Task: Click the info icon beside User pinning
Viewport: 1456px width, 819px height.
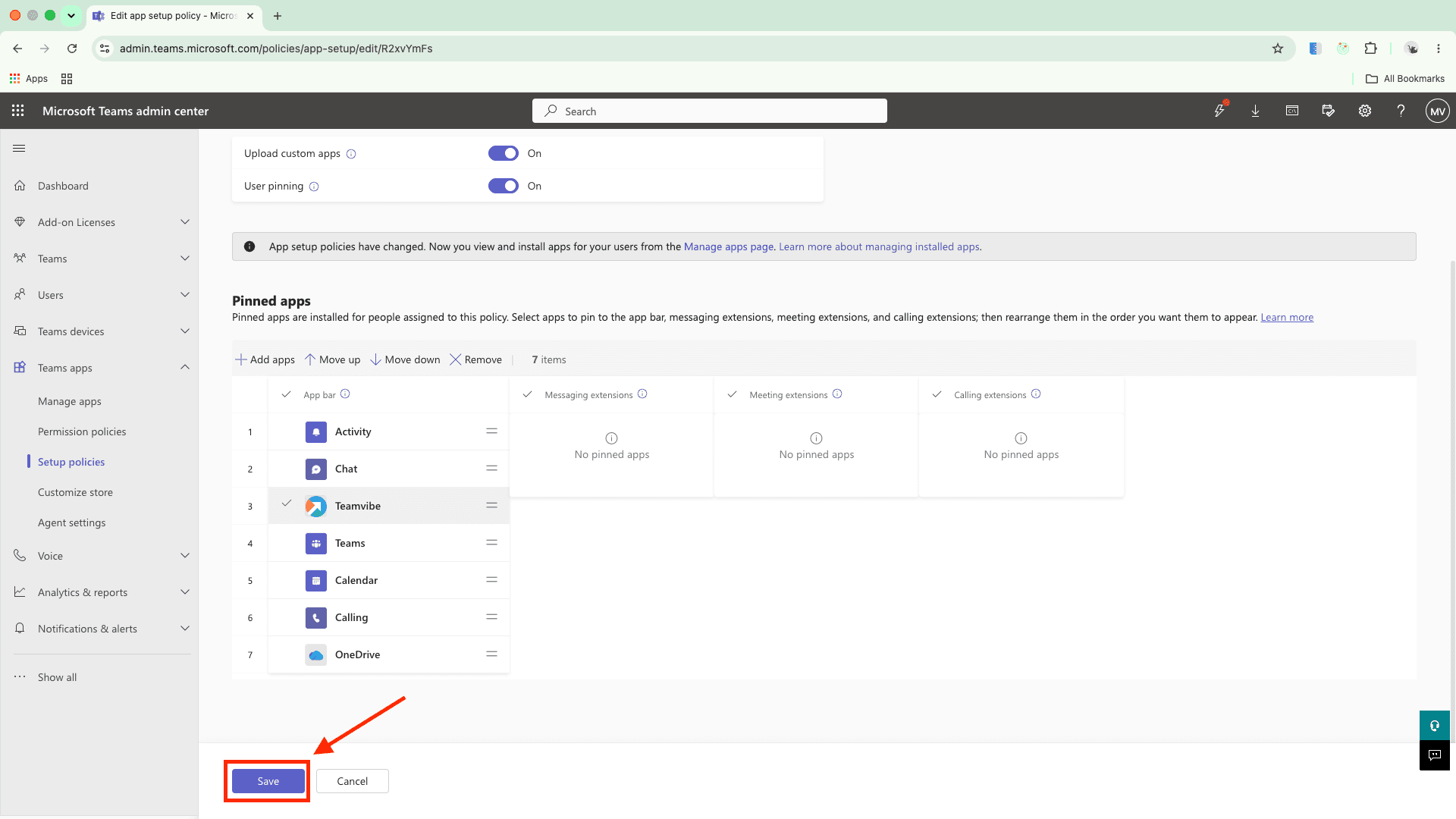Action: tap(314, 187)
